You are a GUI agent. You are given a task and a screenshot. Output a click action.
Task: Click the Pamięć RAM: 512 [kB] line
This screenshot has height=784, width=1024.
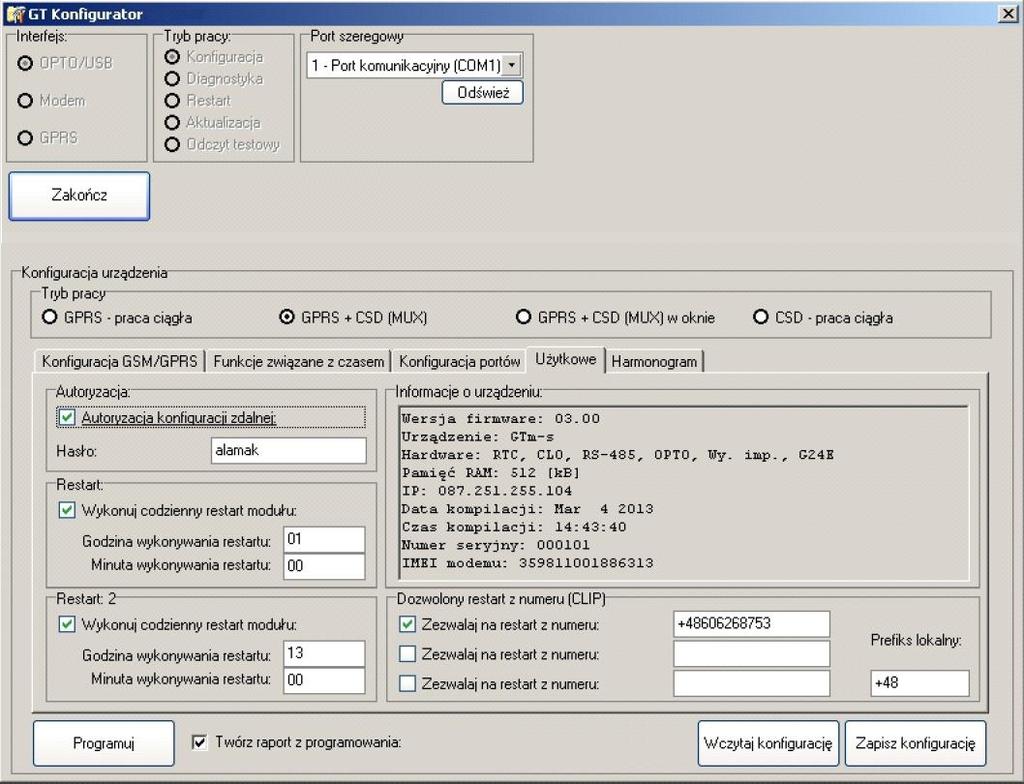coord(490,473)
